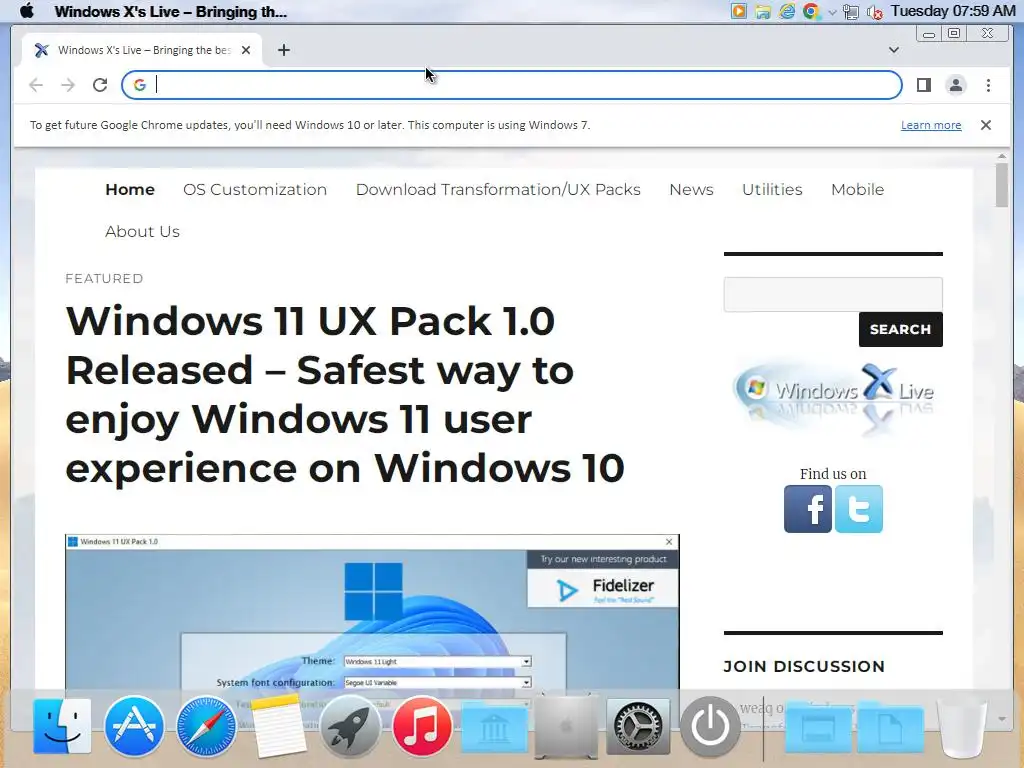This screenshot has height=768, width=1024.
Task: Open the Apple menu logo
Action: point(27,11)
